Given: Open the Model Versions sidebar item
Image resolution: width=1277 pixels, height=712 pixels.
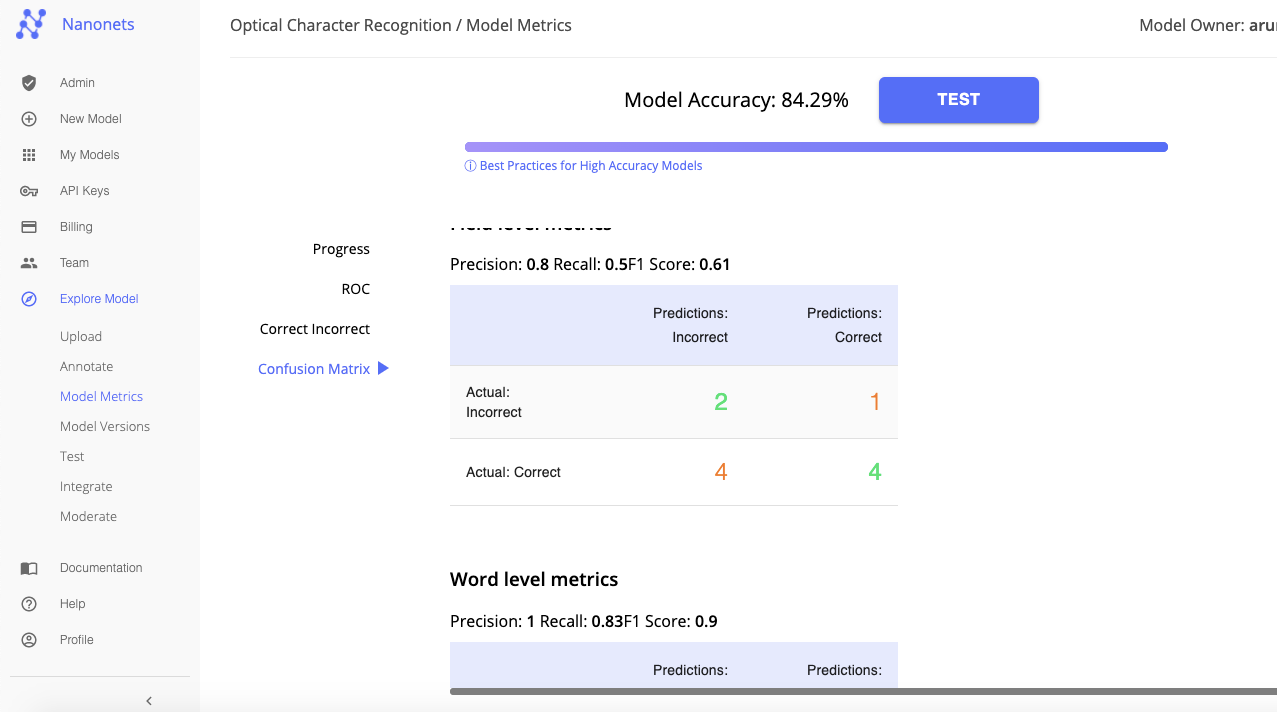Looking at the screenshot, I should [105, 426].
